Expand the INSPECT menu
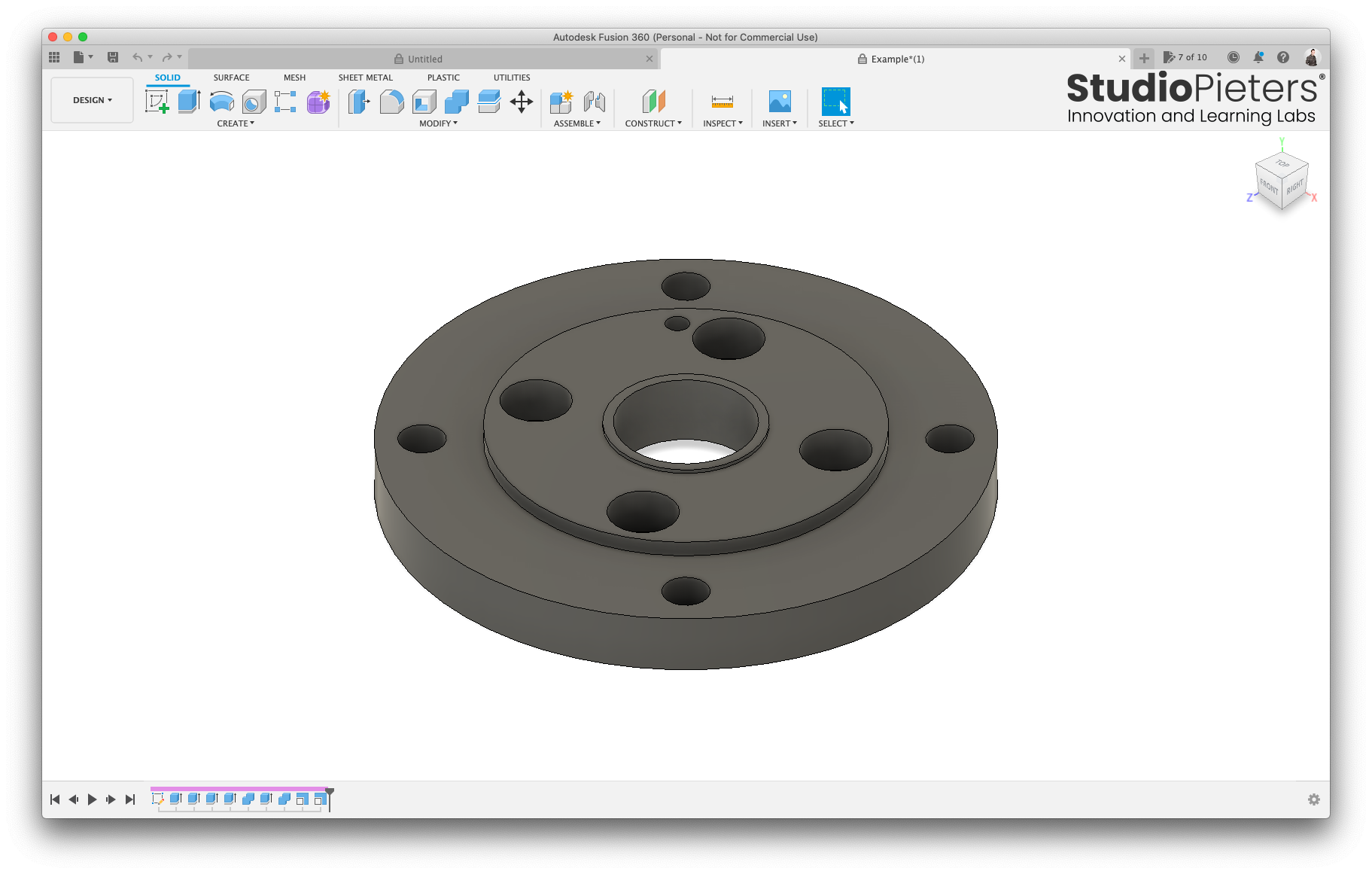This screenshot has width=1372, height=874. 723,123
